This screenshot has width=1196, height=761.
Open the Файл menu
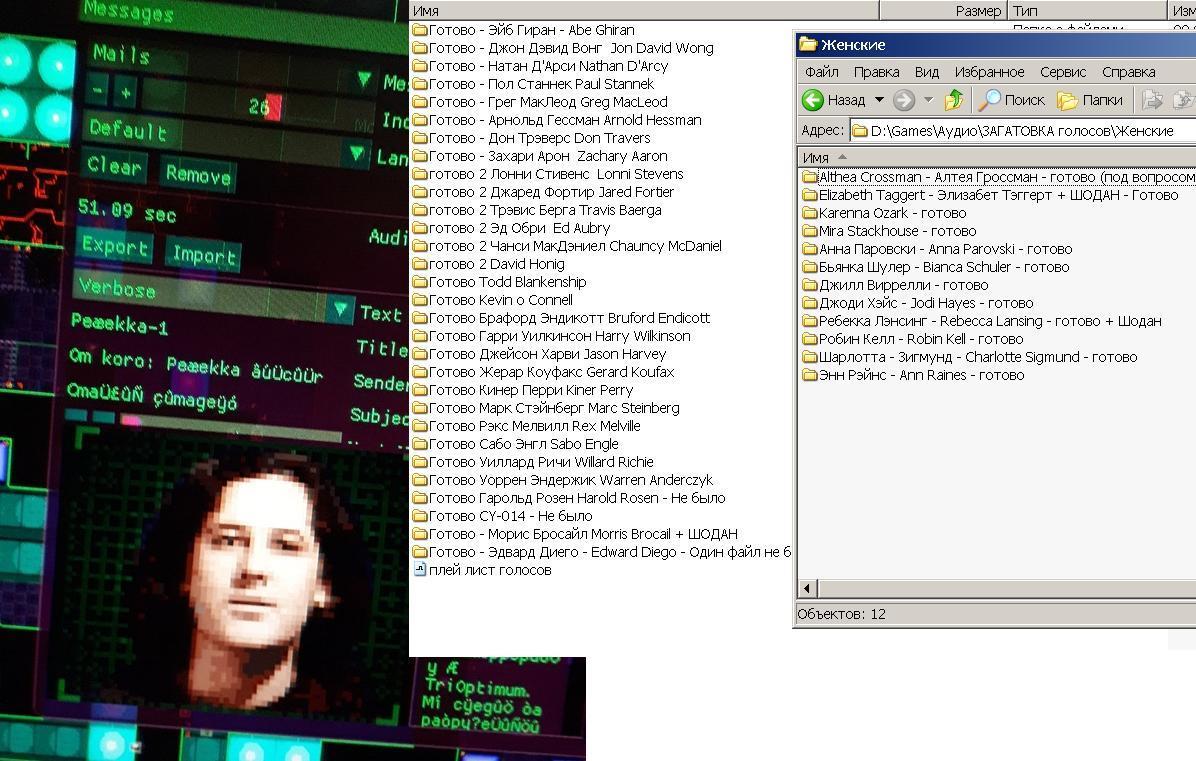coord(821,72)
